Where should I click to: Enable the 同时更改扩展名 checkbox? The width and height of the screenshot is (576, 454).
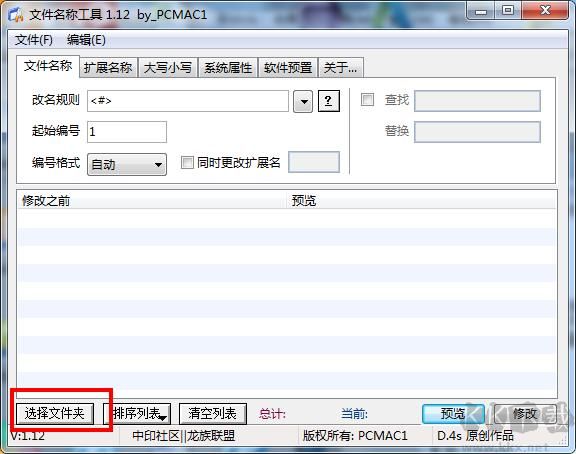[x=187, y=162]
